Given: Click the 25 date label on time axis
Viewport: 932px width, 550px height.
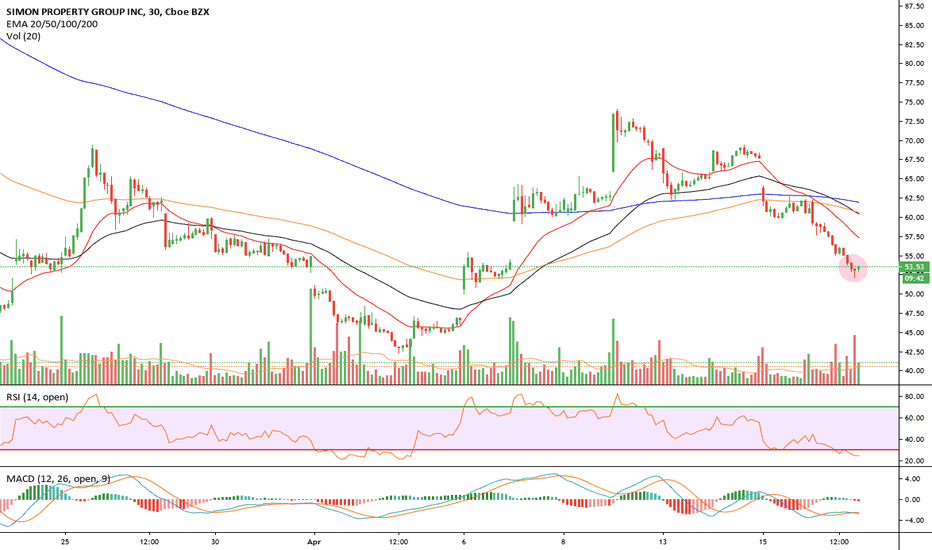Looking at the screenshot, I should (x=65, y=542).
